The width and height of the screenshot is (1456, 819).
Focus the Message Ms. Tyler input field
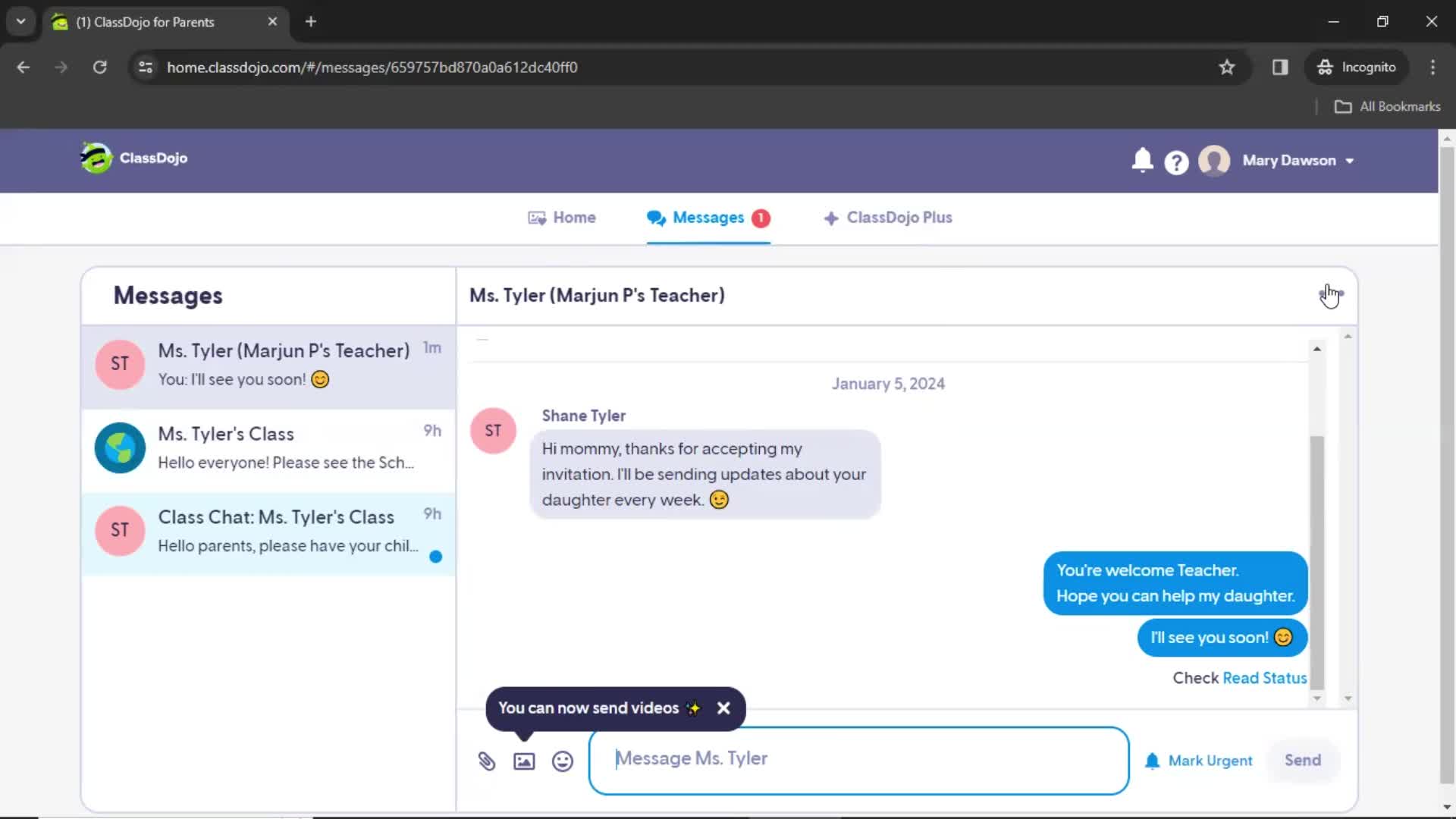click(x=858, y=760)
